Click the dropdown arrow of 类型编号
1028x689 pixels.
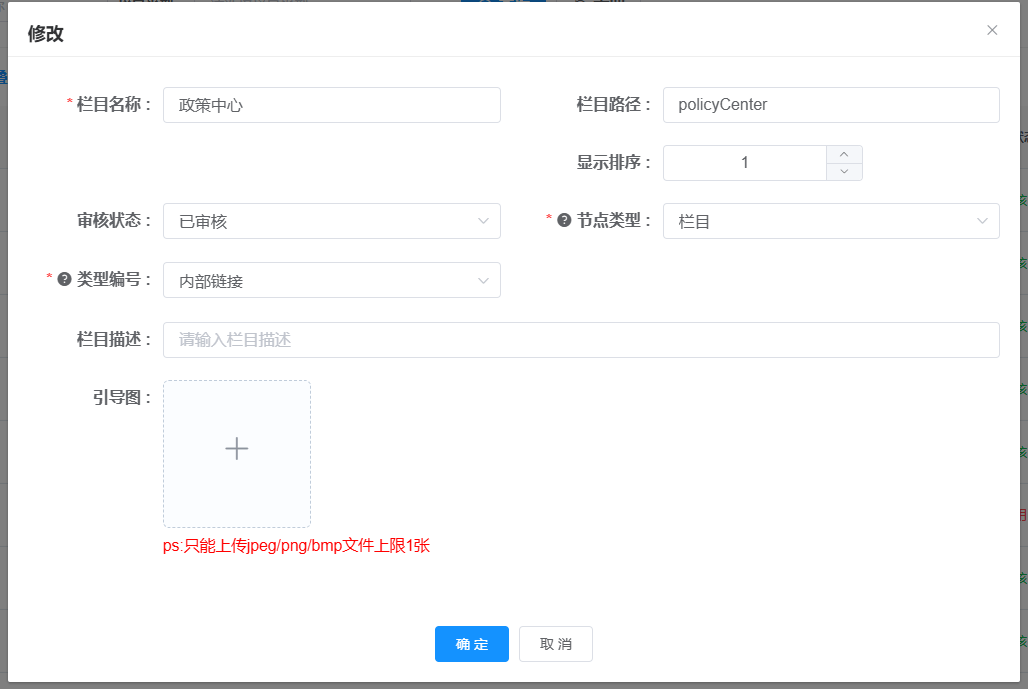tap(484, 280)
